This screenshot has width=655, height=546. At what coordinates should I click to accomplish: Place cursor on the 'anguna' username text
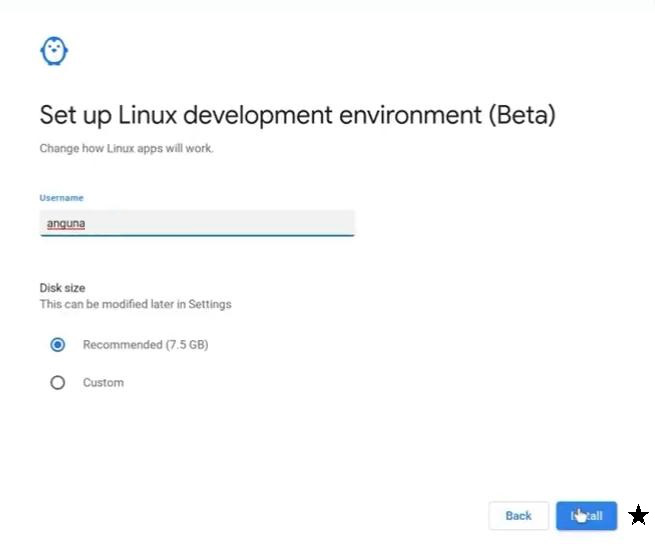[x=66, y=224]
